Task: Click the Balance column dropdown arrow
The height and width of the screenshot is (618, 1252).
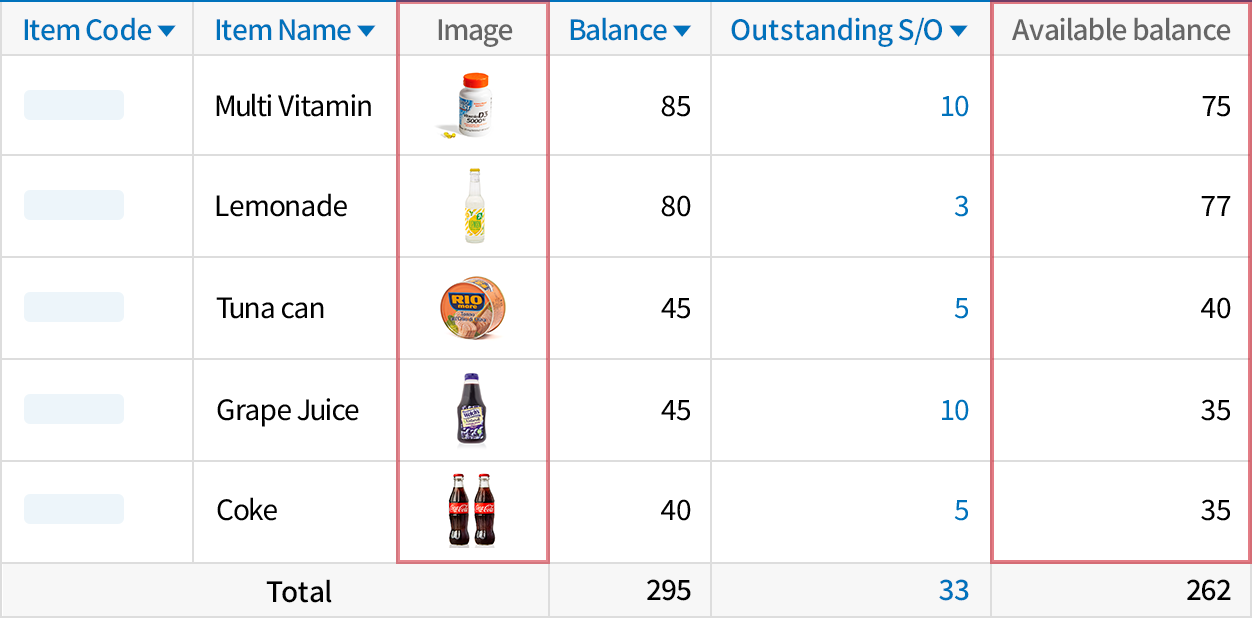Action: 682,32
